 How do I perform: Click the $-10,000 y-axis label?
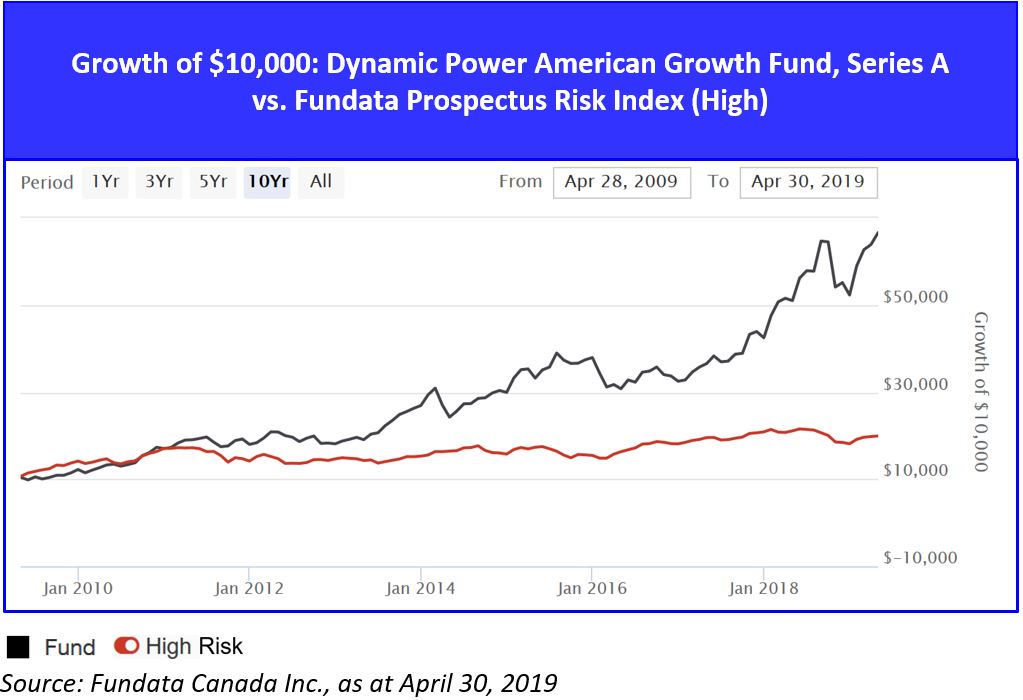click(920, 557)
